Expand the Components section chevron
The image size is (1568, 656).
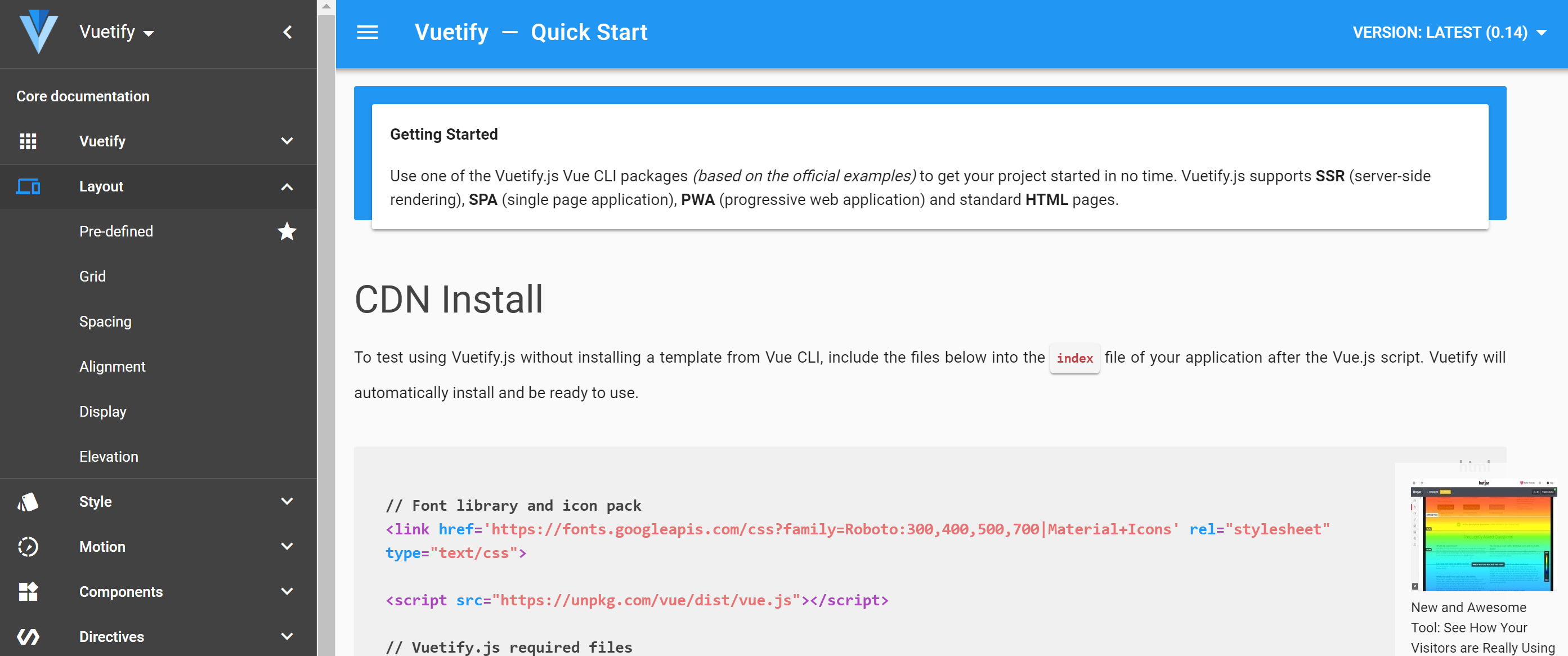[286, 591]
